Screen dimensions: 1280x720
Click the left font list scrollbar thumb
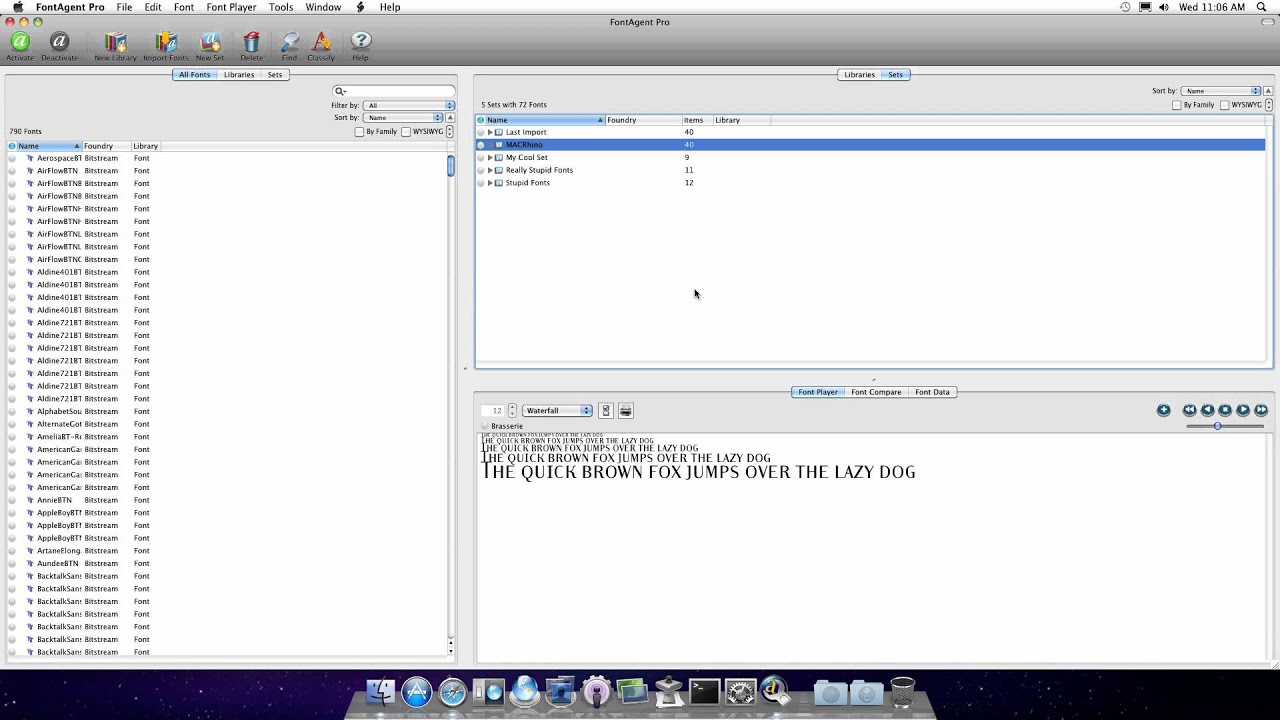450,166
